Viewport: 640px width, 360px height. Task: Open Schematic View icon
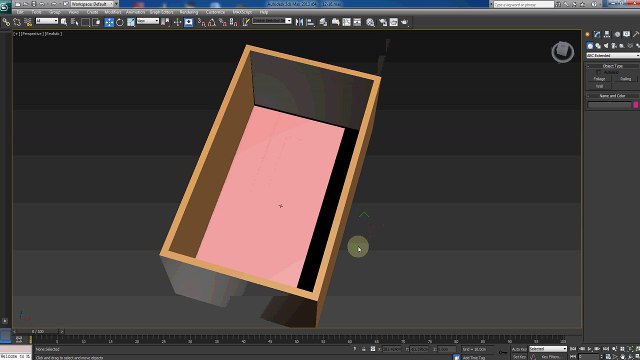[x=357, y=22]
